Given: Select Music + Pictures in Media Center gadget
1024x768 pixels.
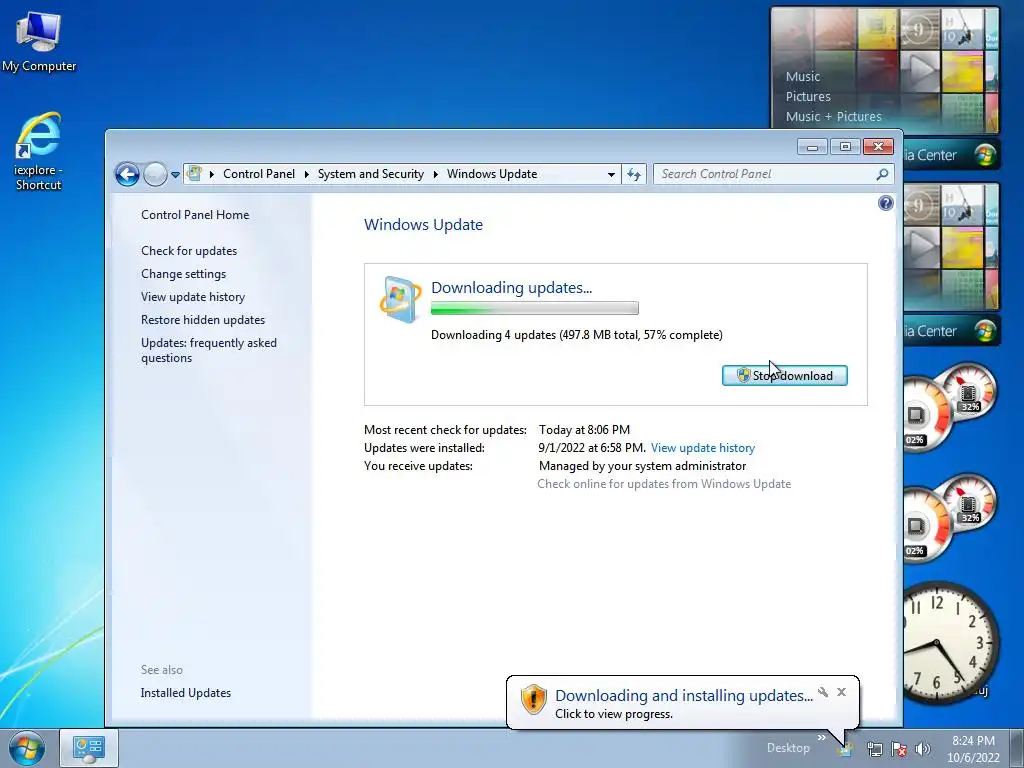Looking at the screenshot, I should tap(833, 117).
